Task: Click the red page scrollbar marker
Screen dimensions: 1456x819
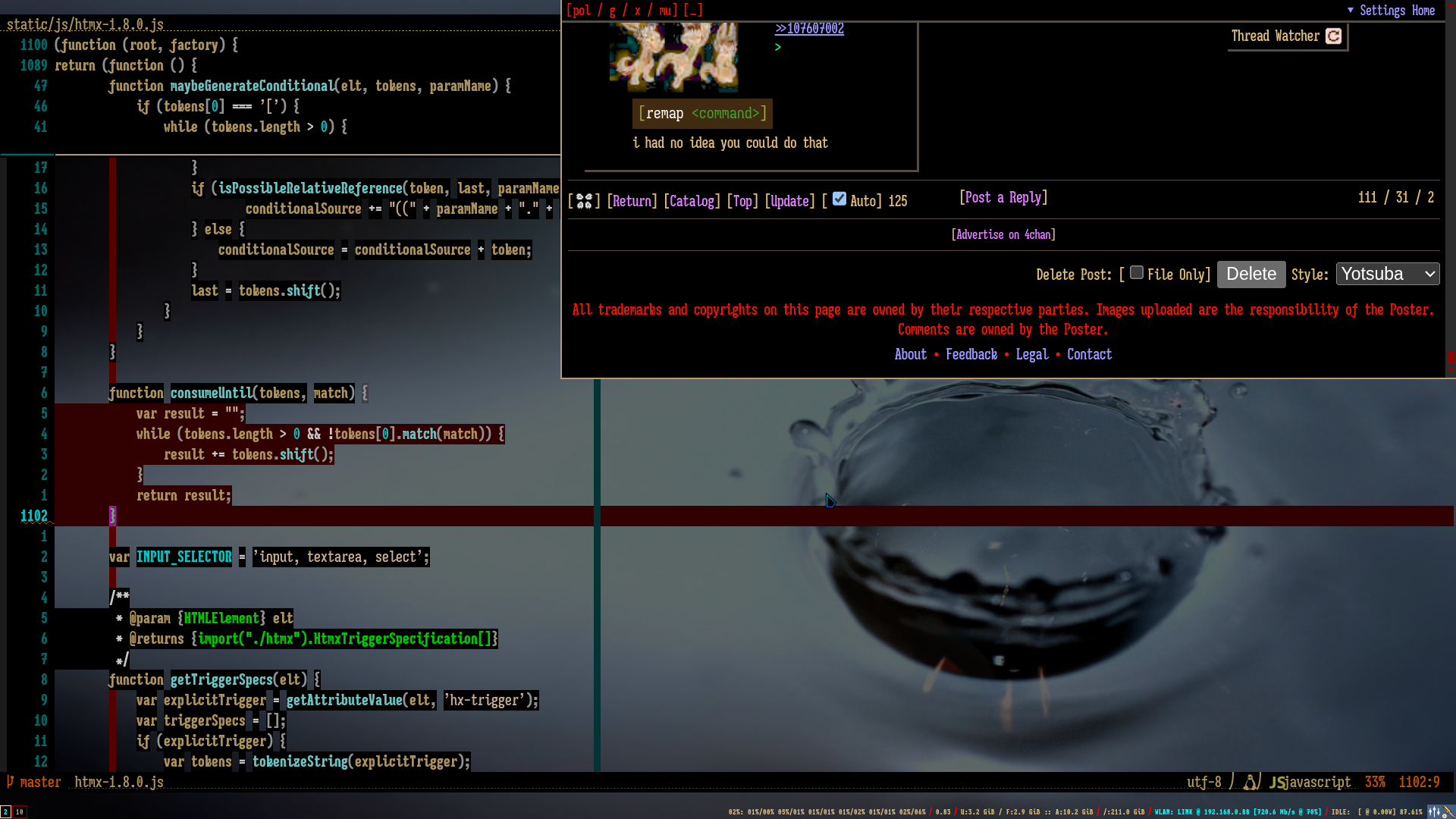Action: click(x=1450, y=357)
